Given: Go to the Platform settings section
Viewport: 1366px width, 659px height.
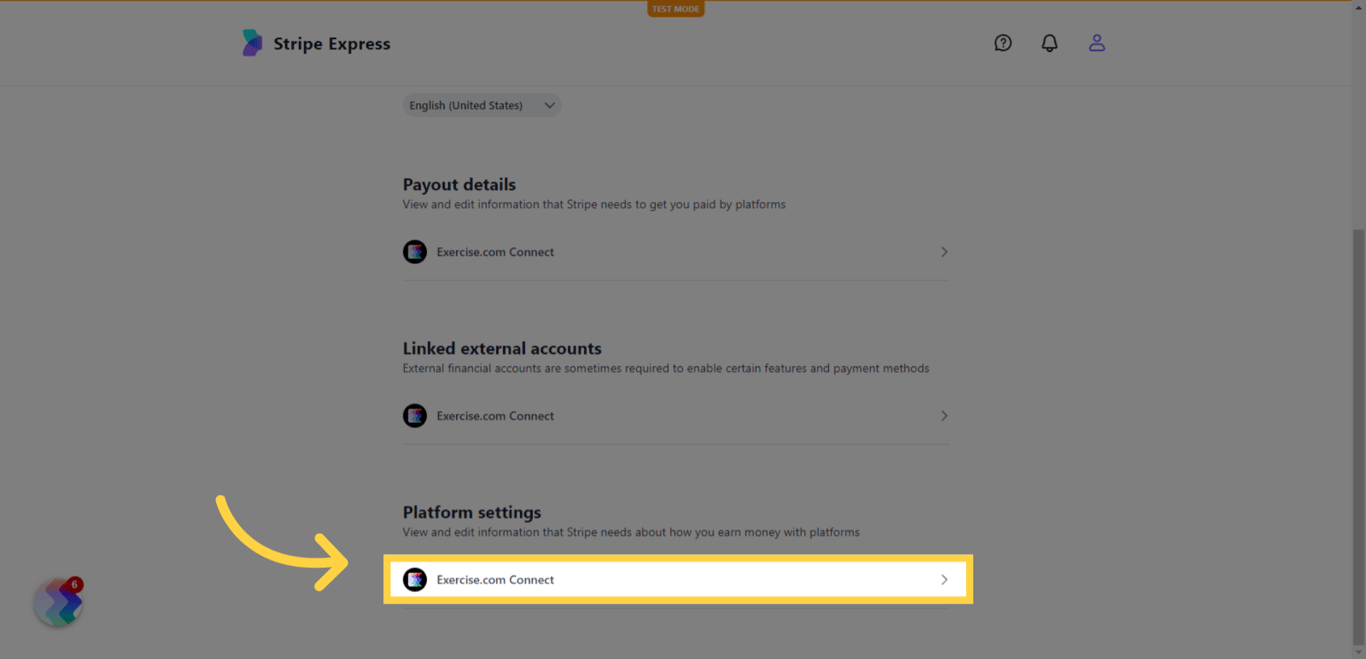Looking at the screenshot, I should (472, 512).
